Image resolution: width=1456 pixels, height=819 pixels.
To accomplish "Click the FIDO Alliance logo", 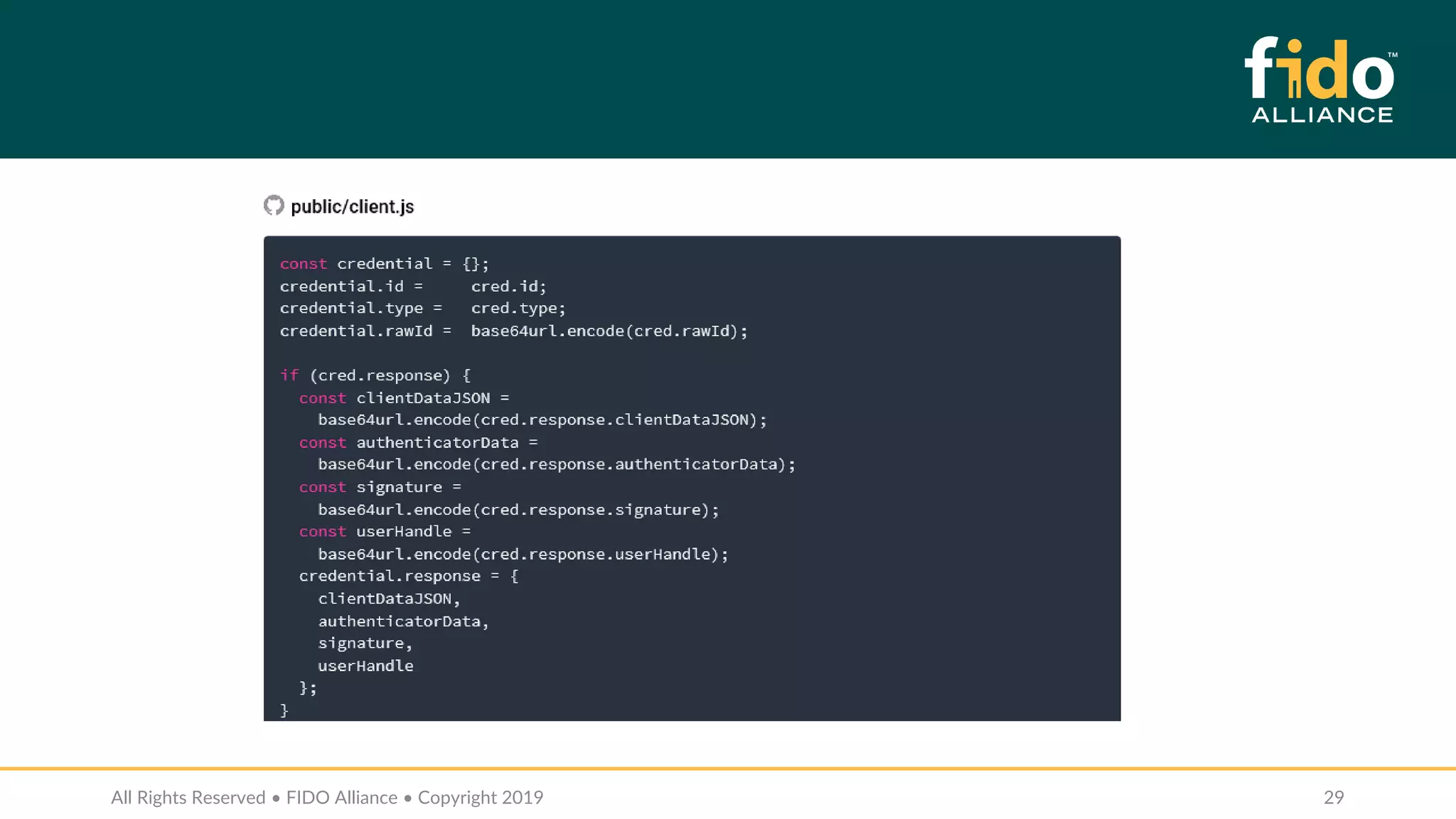I will click(1322, 80).
